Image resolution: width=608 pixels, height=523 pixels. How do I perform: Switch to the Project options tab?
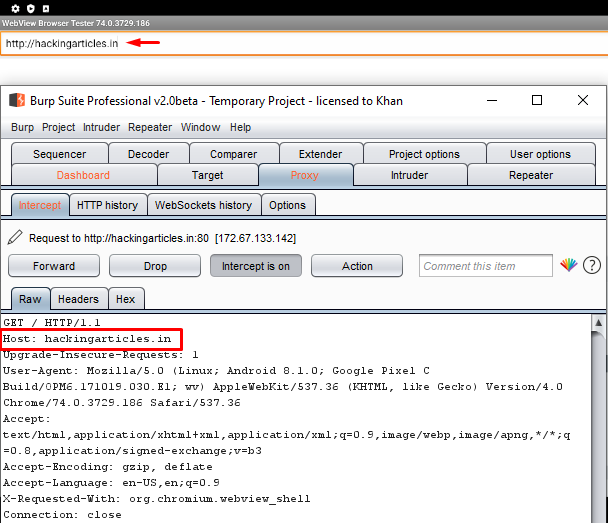[x=425, y=154]
